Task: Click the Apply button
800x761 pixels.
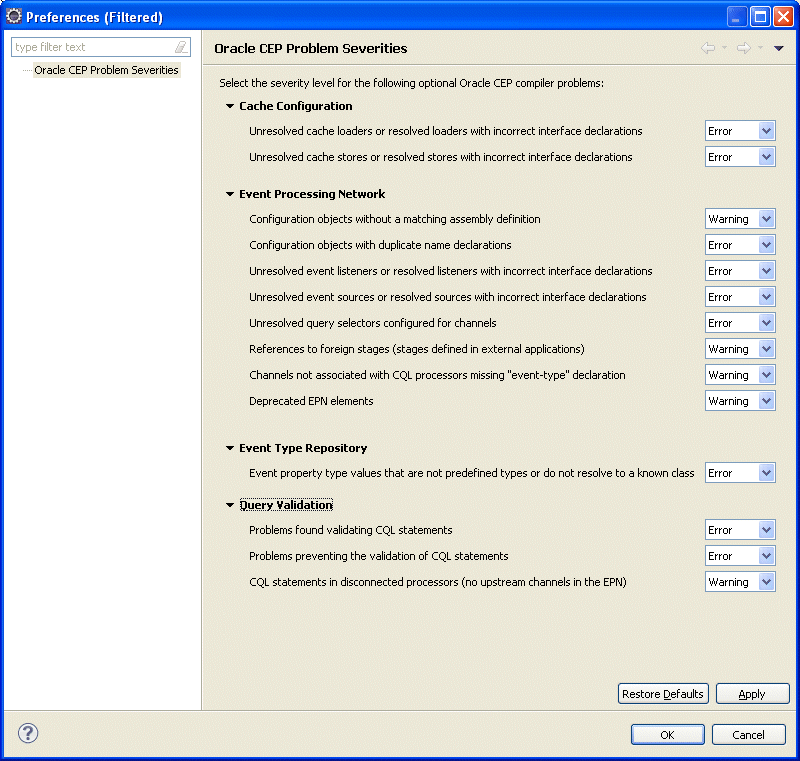Action: [753, 694]
